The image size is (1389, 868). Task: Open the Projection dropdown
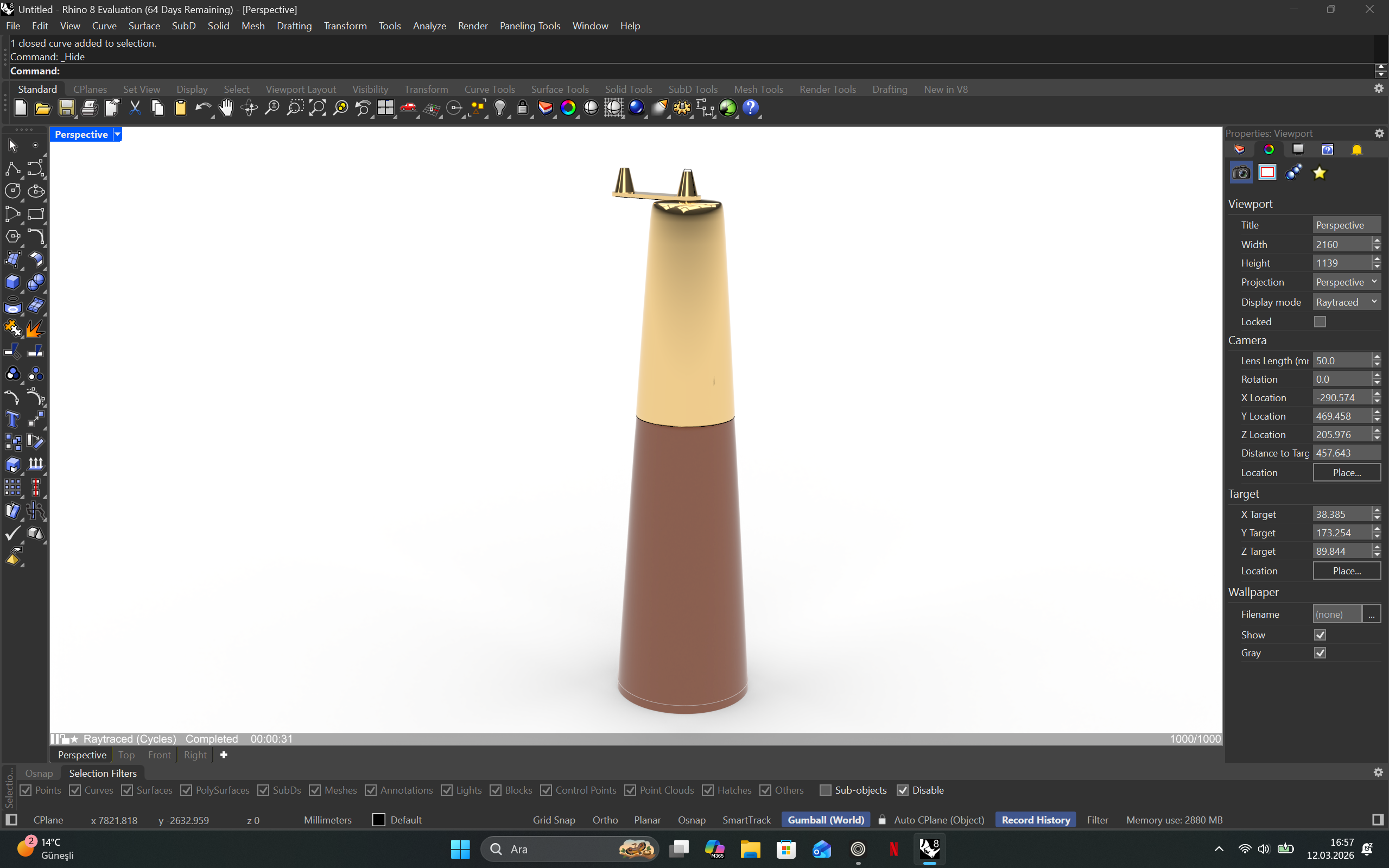pyautogui.click(x=1346, y=282)
